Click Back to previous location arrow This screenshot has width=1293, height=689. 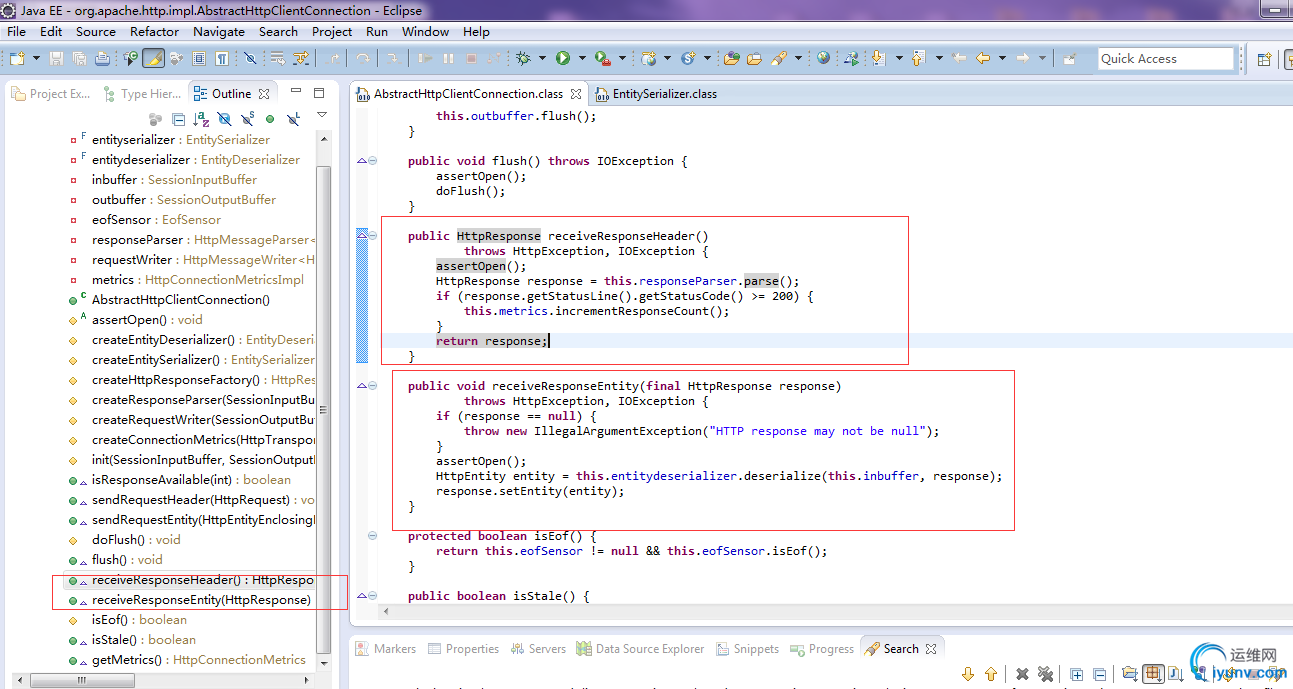click(983, 58)
